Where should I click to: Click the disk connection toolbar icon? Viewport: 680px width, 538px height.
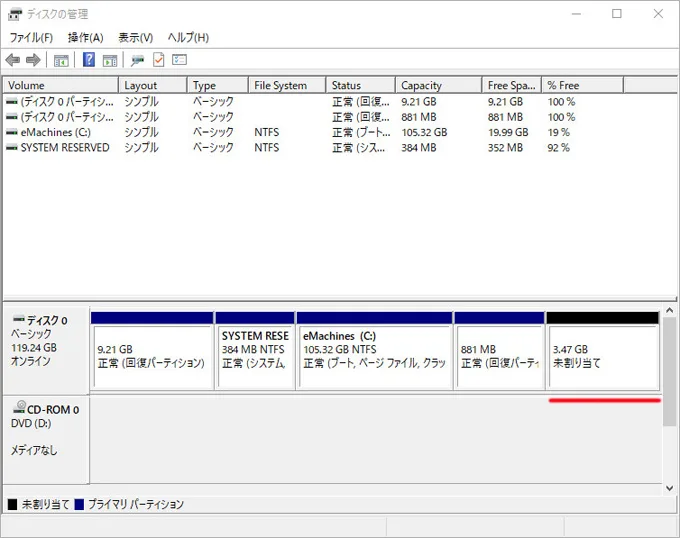[x=137, y=60]
